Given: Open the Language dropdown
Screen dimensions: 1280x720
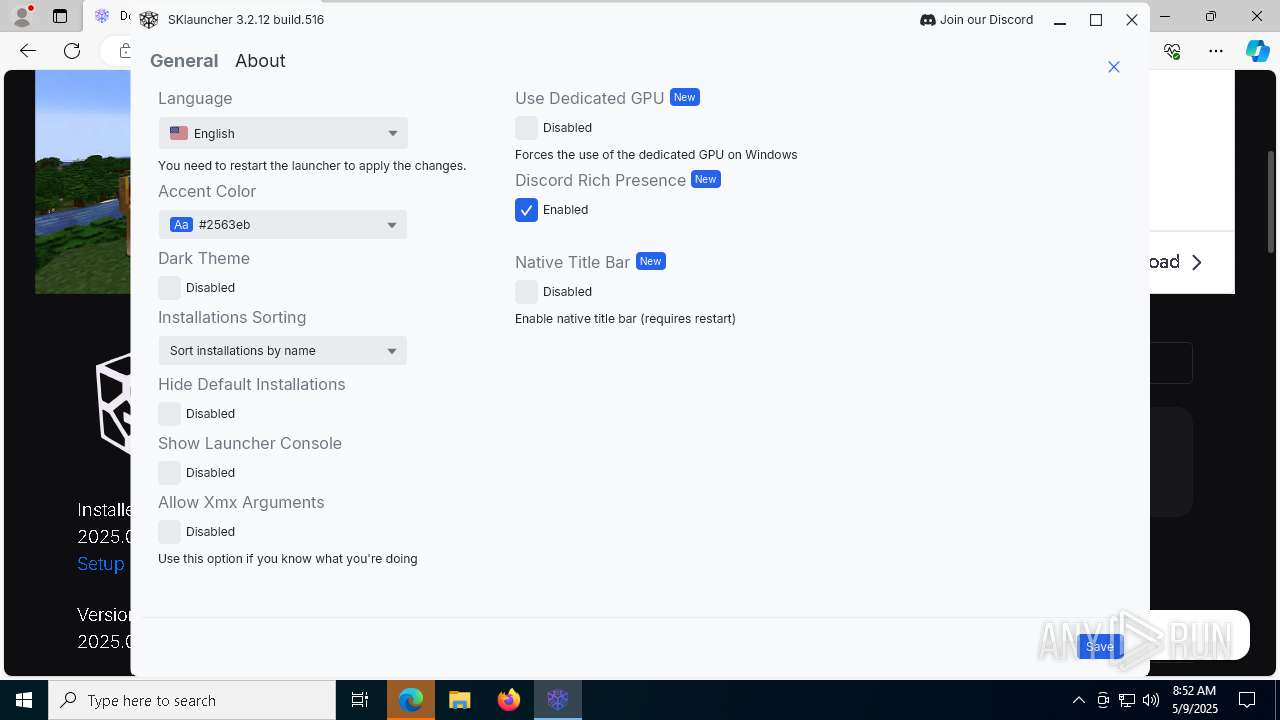Looking at the screenshot, I should tap(283, 133).
